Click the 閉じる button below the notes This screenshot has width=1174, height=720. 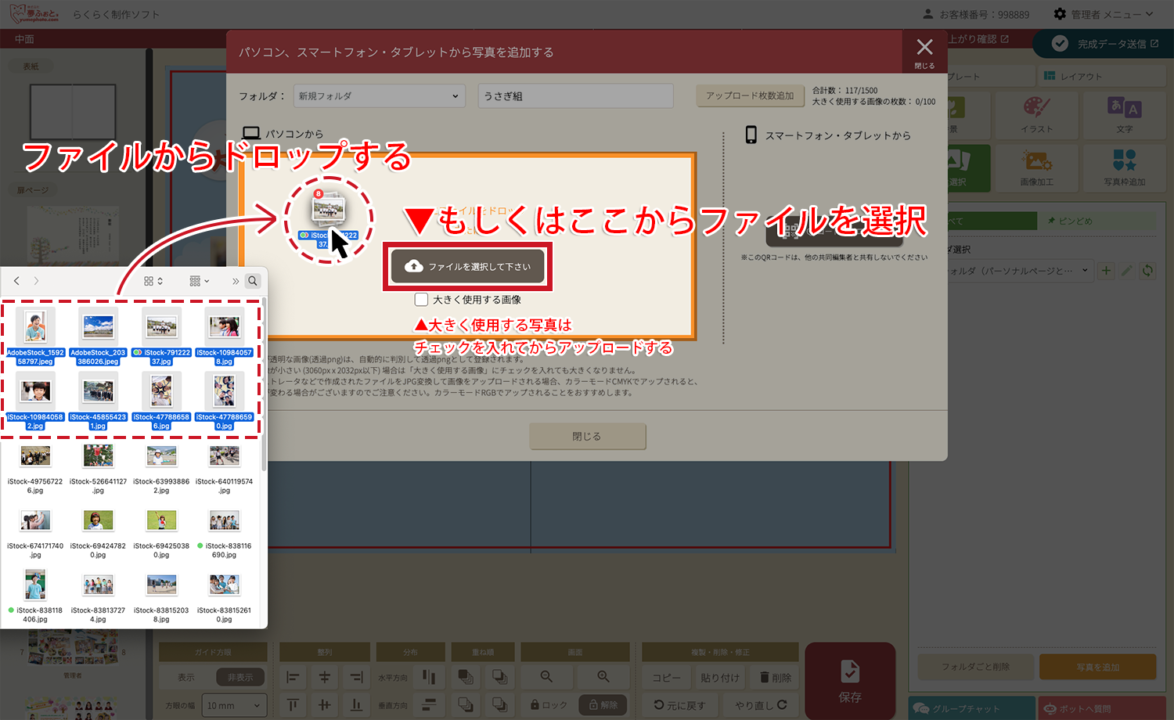pos(587,436)
